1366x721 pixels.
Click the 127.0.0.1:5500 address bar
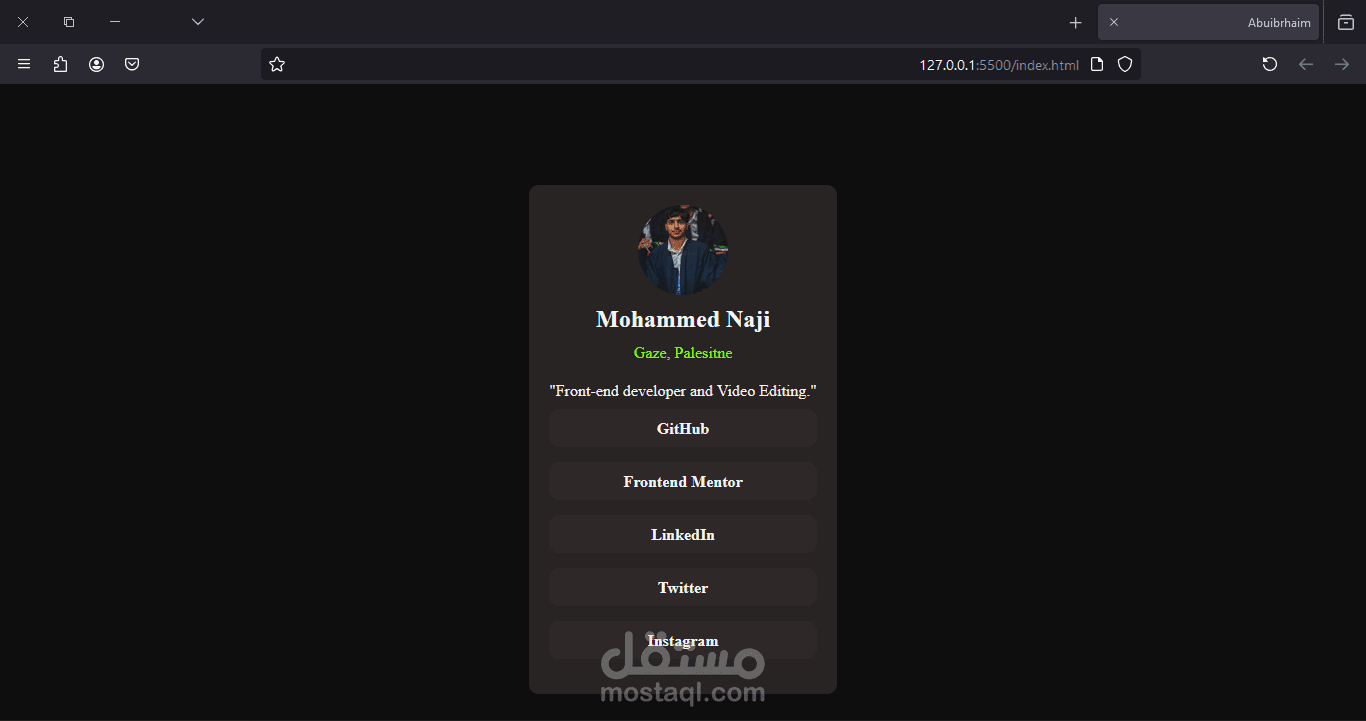(700, 64)
